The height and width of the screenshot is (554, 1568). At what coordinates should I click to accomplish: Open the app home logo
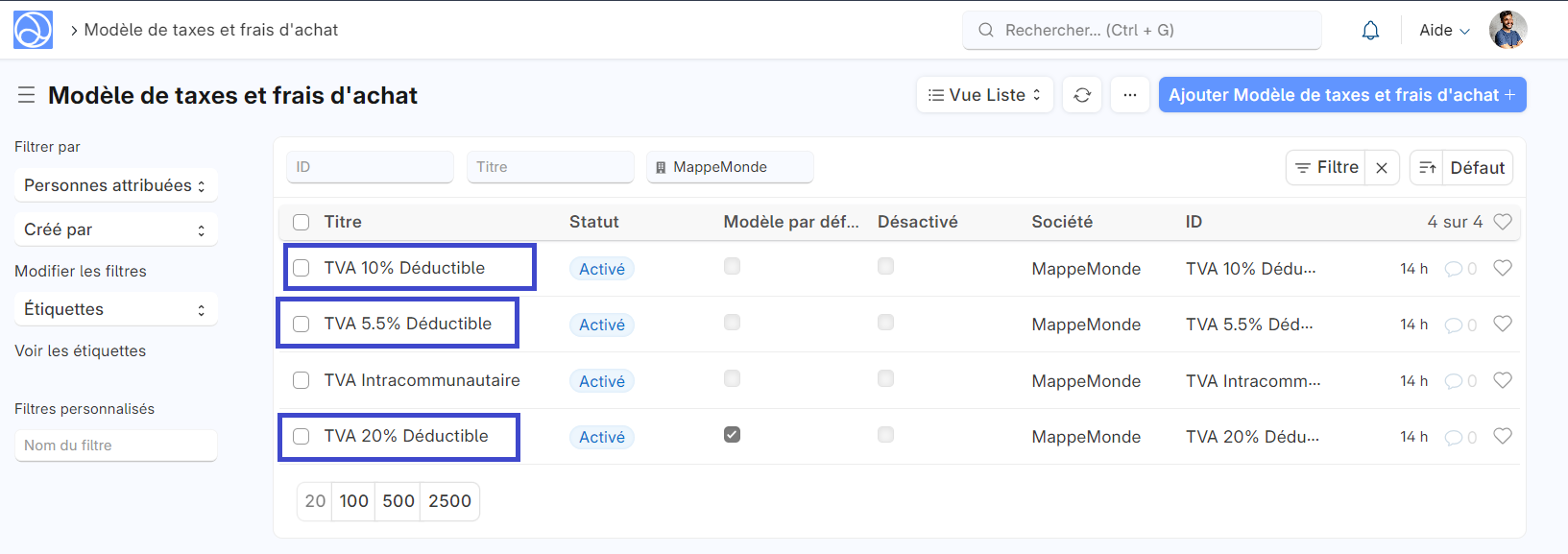click(x=33, y=30)
